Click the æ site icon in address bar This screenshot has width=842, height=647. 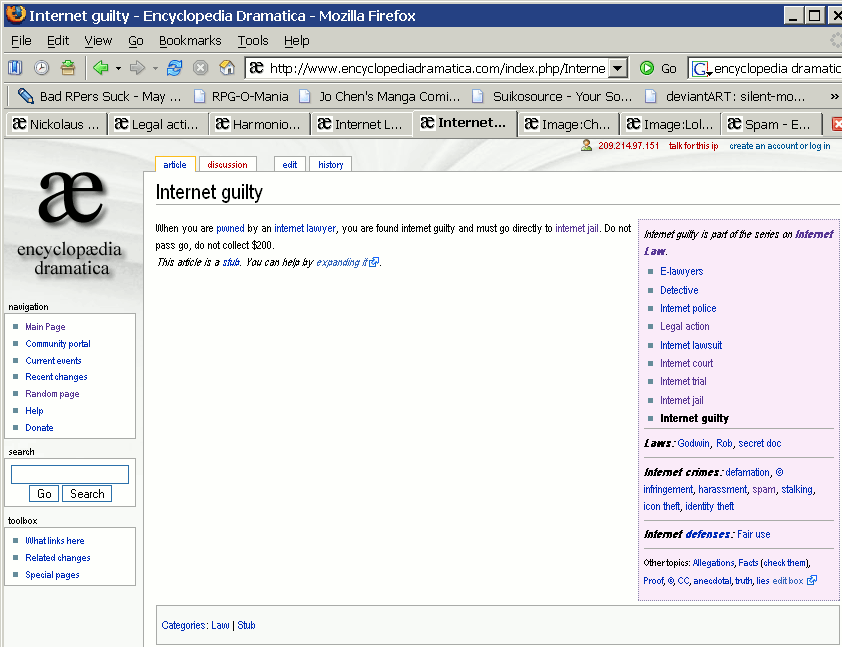pos(257,68)
